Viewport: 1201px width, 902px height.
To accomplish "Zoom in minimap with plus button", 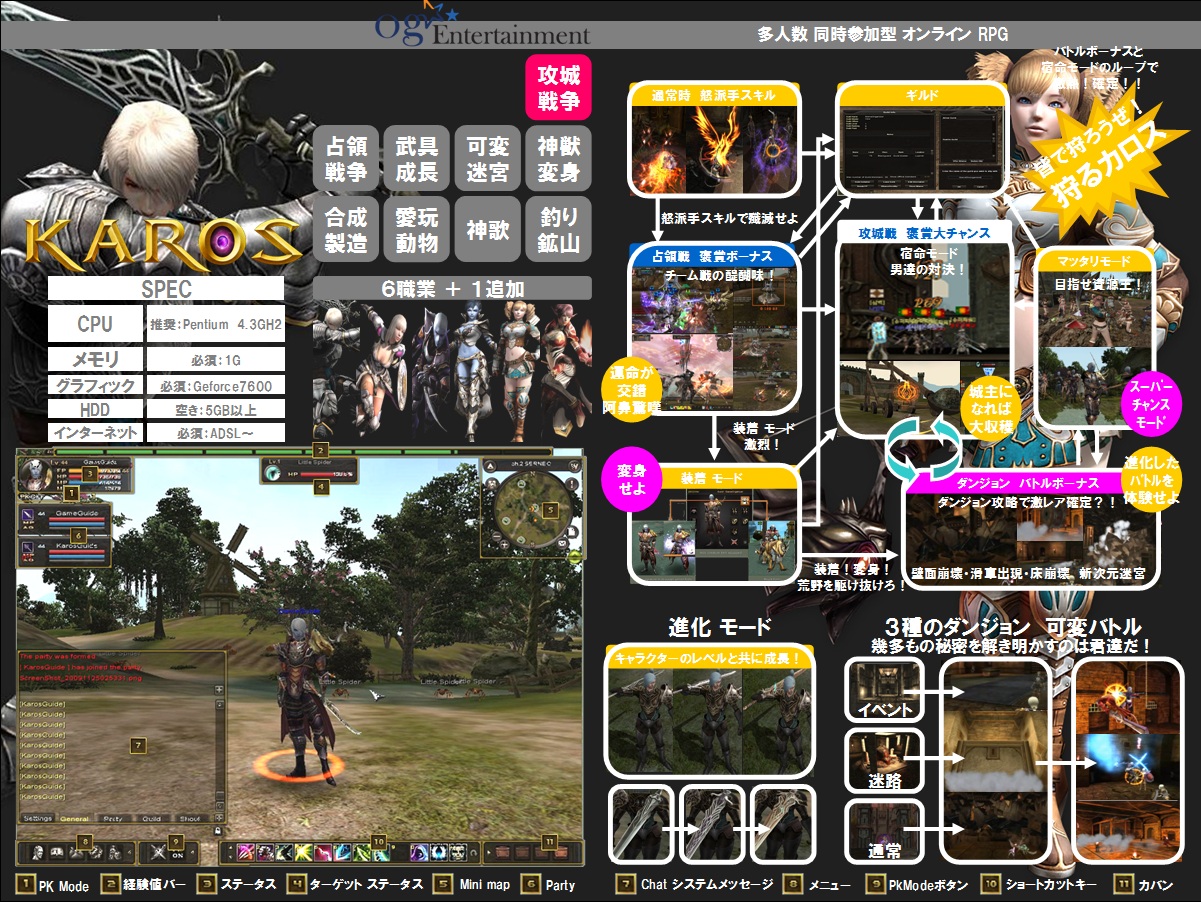I will point(505,545).
